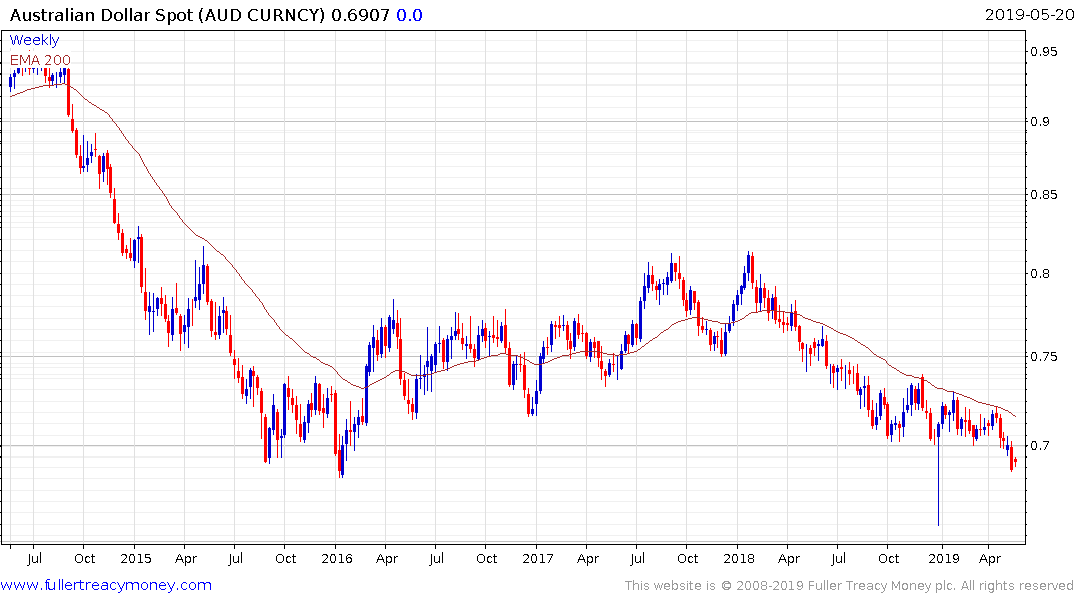Select the last candle on the chart
Image resolution: width=1075 pixels, height=600 pixels.
click(x=1015, y=462)
